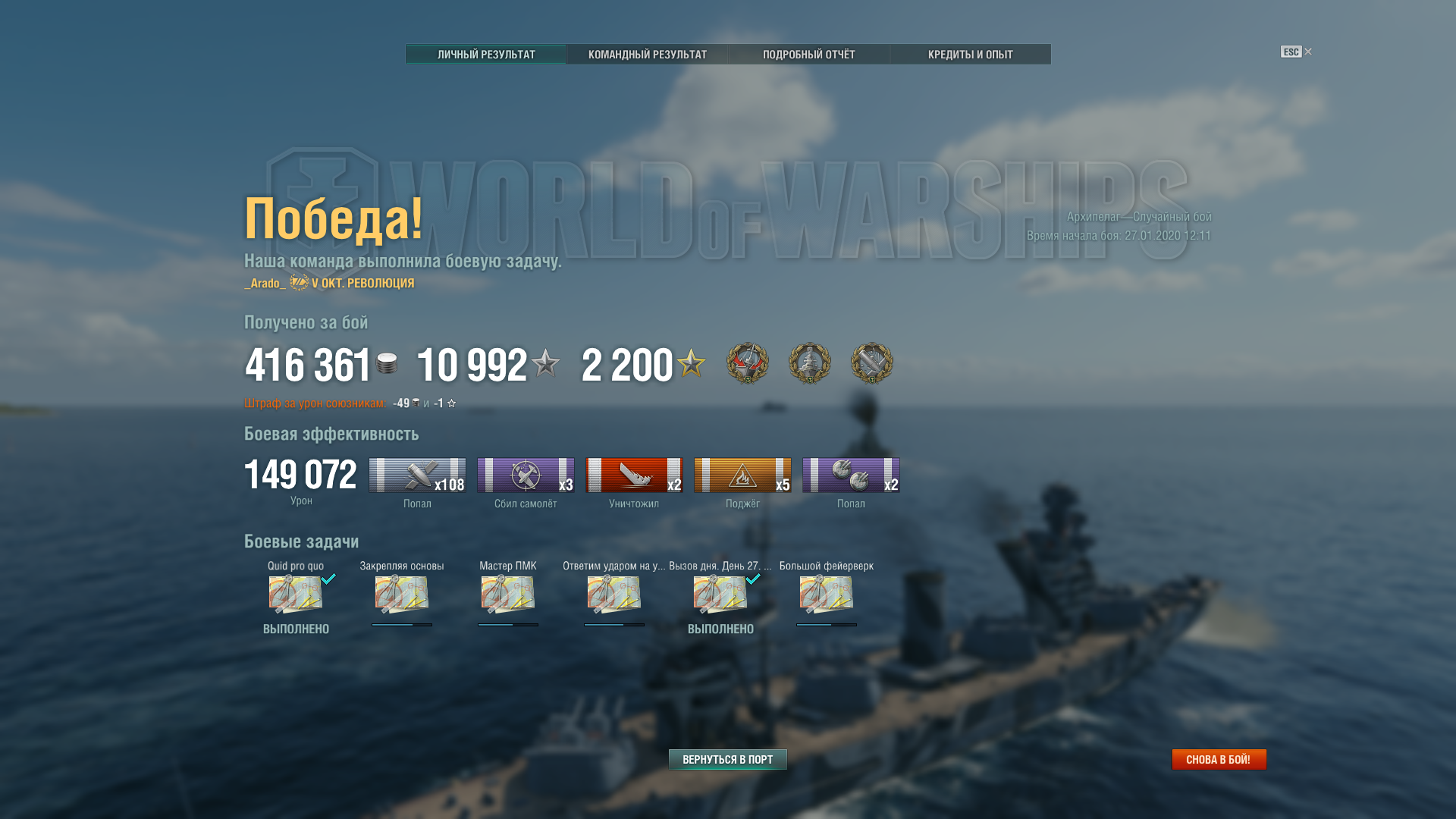This screenshot has width=1456, height=819.
Task: Open the Кредиты и опыт tab
Action: pyautogui.click(x=970, y=55)
